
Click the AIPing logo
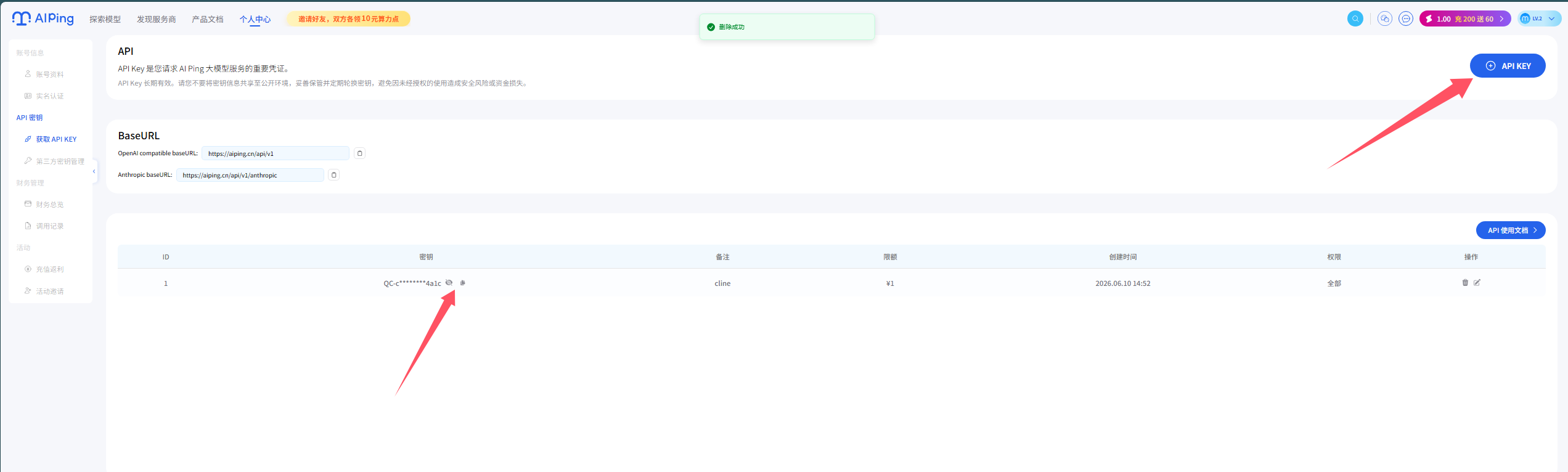coord(43,18)
